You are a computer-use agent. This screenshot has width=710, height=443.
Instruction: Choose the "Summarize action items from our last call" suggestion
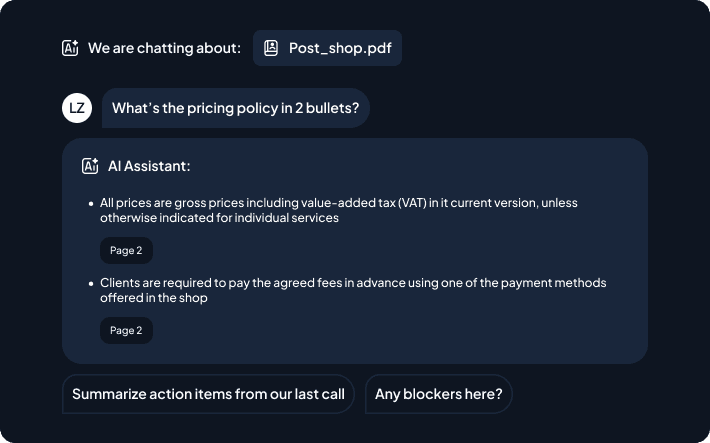pyautogui.click(x=208, y=394)
